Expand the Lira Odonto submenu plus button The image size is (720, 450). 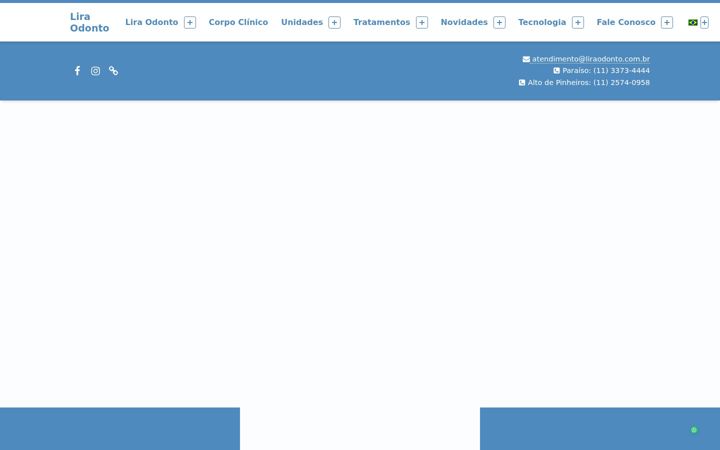[190, 22]
